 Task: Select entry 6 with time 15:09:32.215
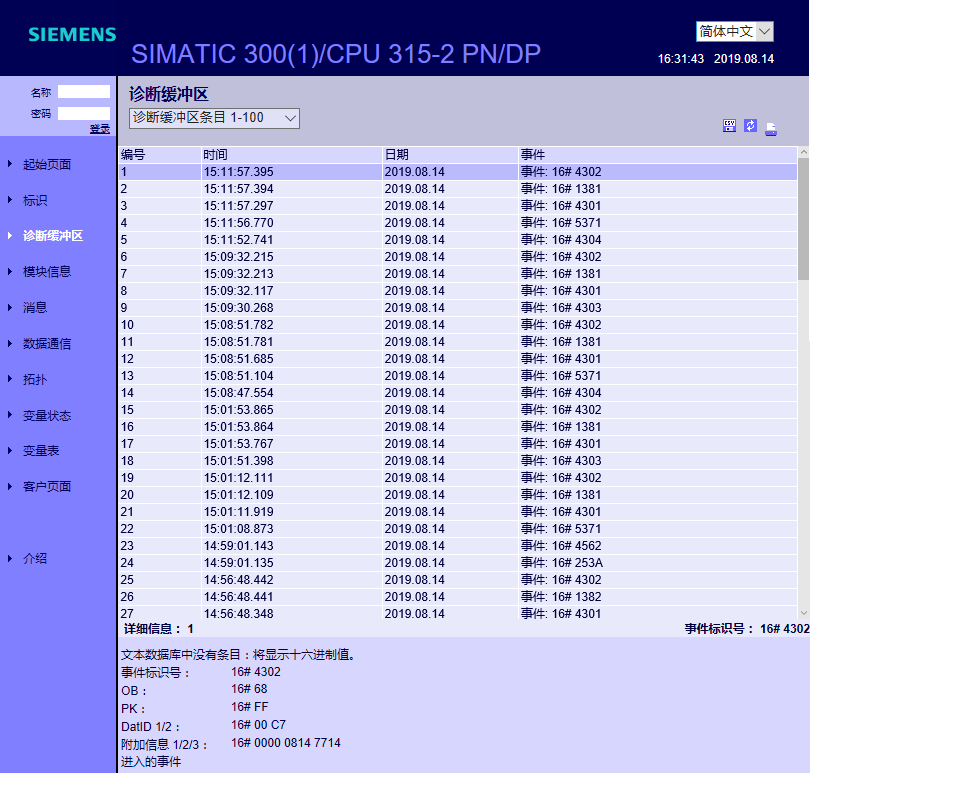[x=458, y=257]
